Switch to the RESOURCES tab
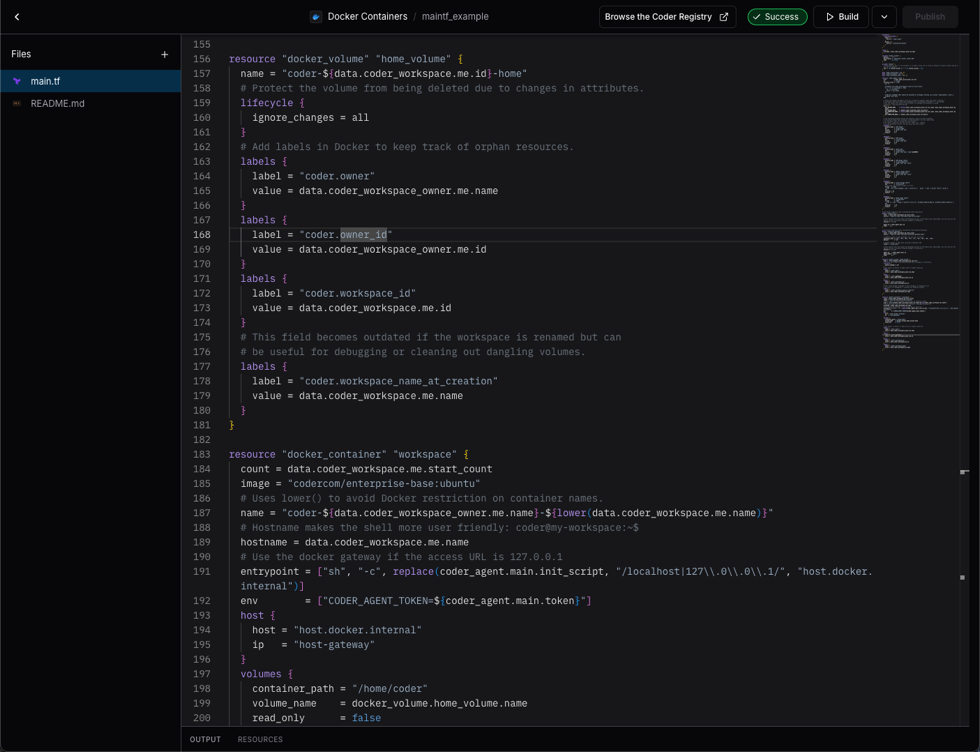 pyautogui.click(x=260, y=739)
